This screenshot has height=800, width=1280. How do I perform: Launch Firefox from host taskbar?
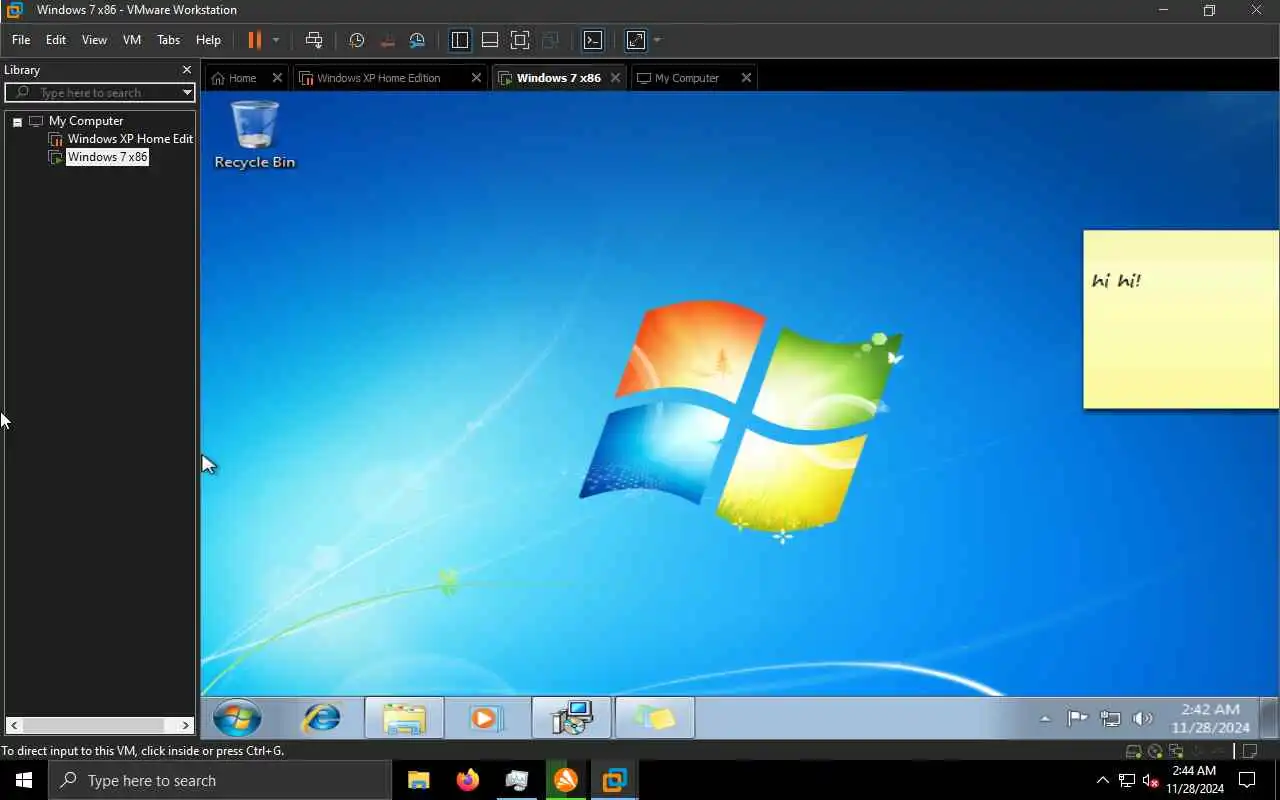tap(467, 780)
